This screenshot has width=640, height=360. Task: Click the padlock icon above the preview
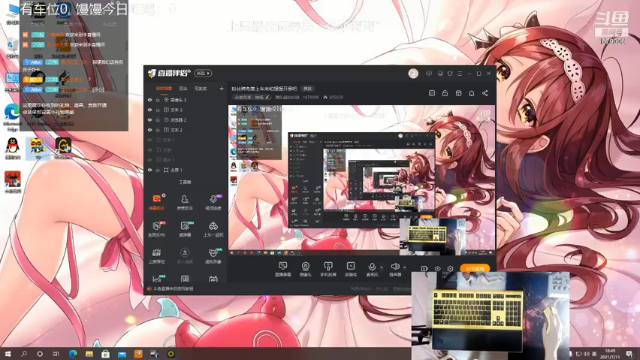click(x=445, y=93)
